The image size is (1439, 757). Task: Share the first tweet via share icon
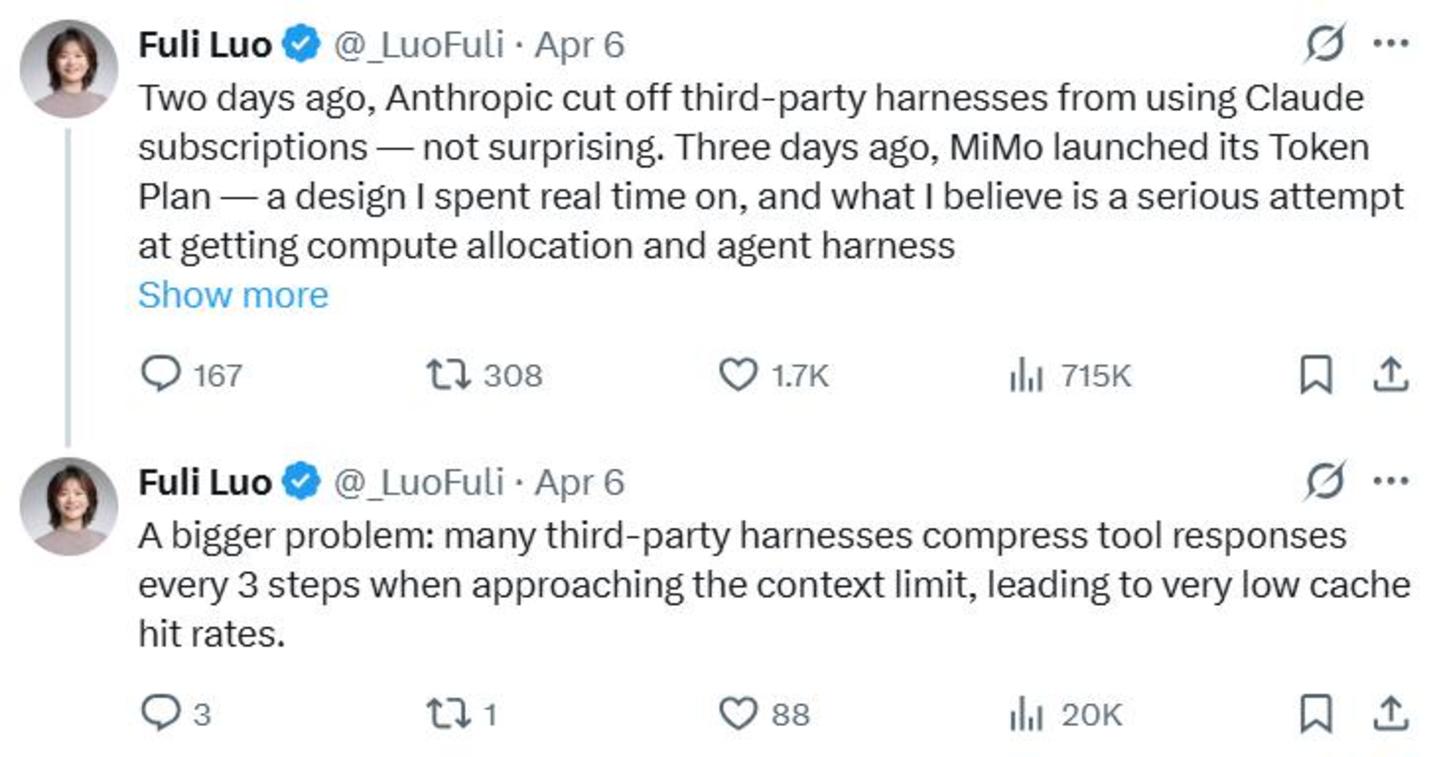(1390, 375)
